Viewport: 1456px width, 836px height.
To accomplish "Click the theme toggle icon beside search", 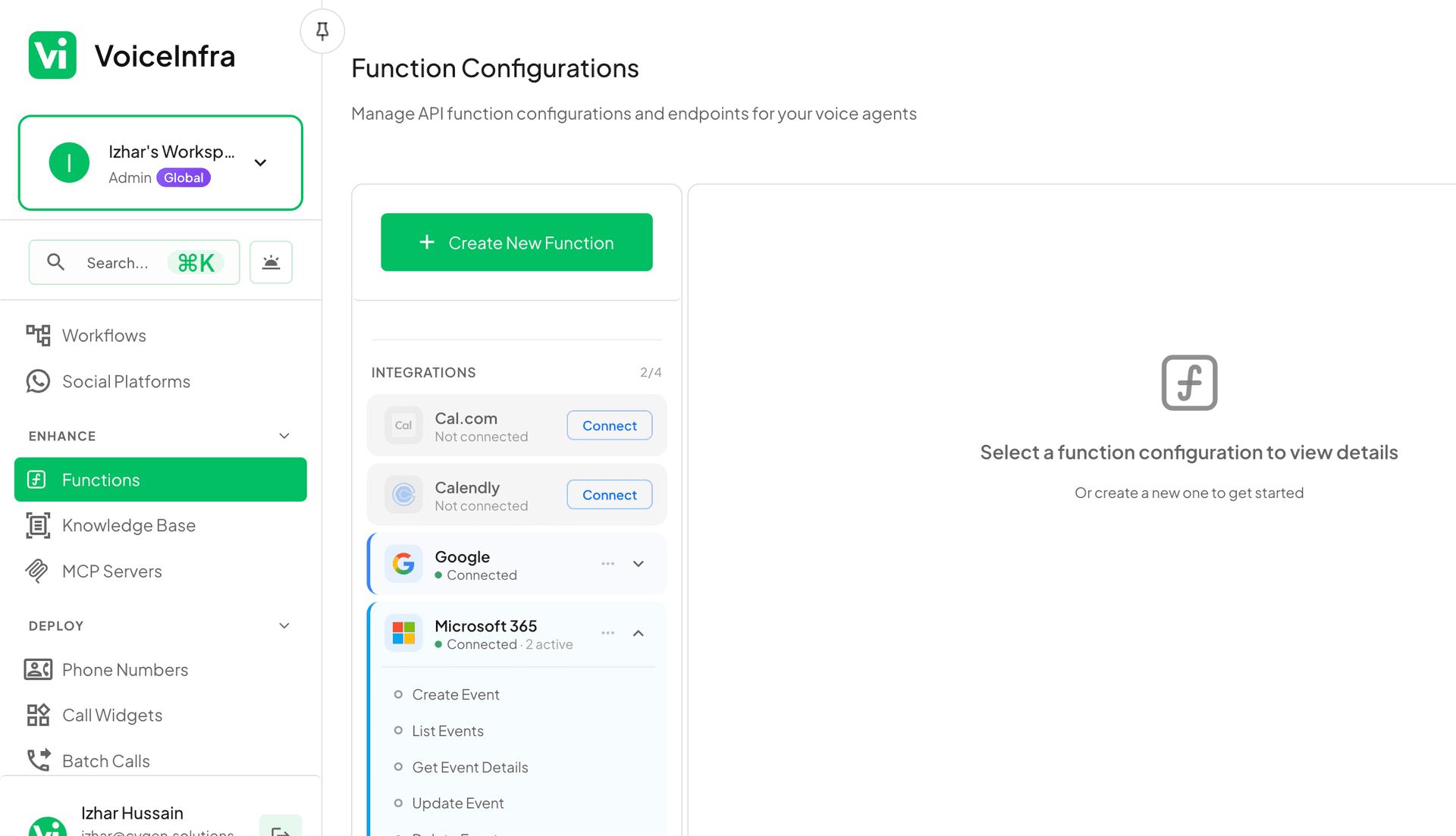I will coord(271,262).
